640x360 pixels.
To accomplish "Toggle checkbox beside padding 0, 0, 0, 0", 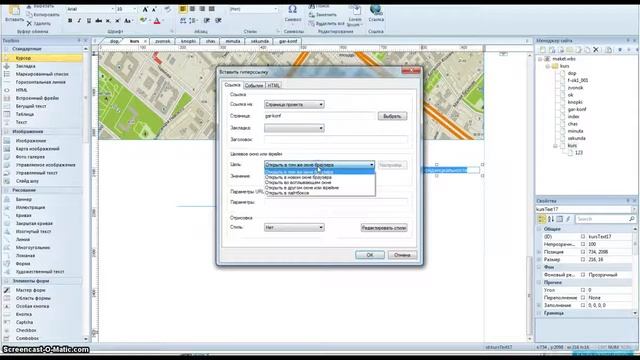I will pos(583,305).
